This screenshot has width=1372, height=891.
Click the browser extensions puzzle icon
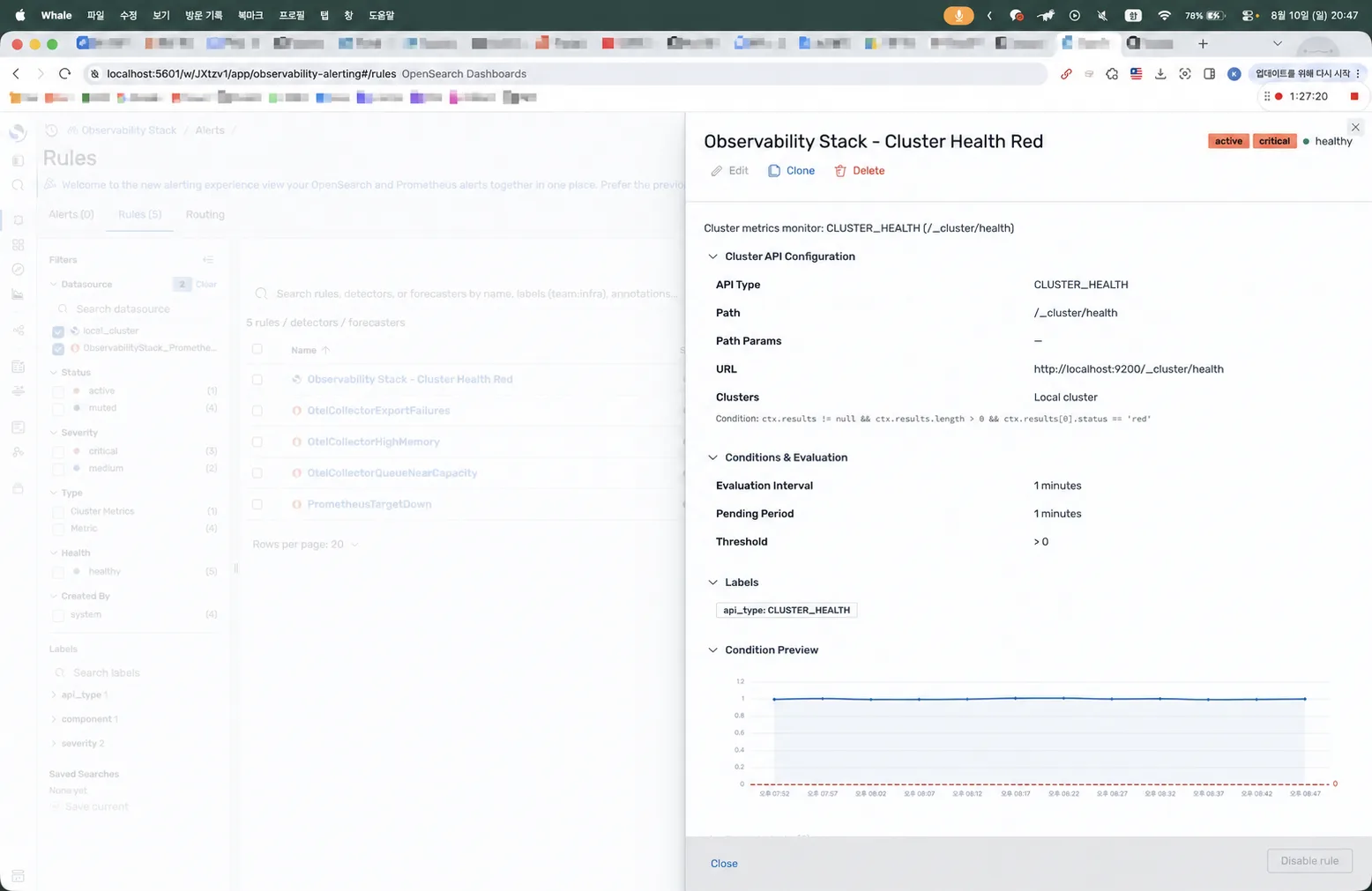[1112, 74]
